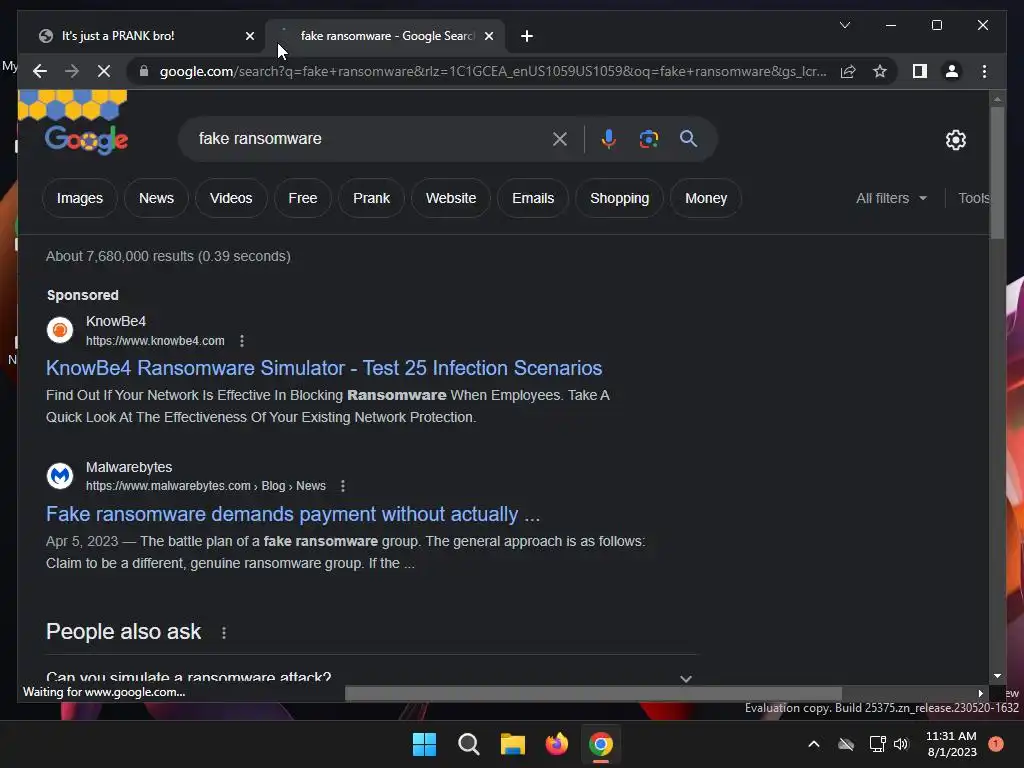
Task: Close the fake ransomware Google Search tab
Action: (488, 36)
